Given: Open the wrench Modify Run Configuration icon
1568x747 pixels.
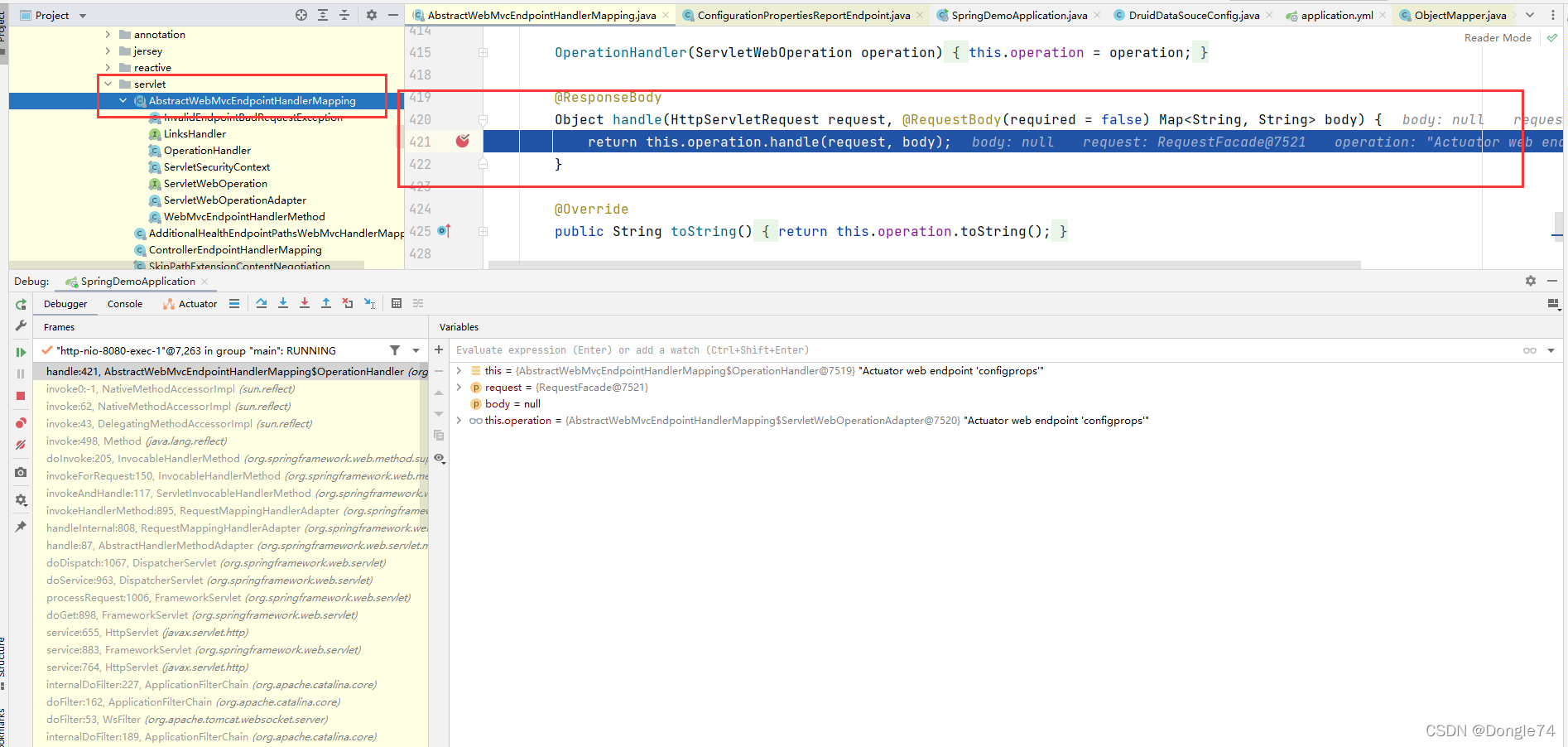Looking at the screenshot, I should 21,325.
